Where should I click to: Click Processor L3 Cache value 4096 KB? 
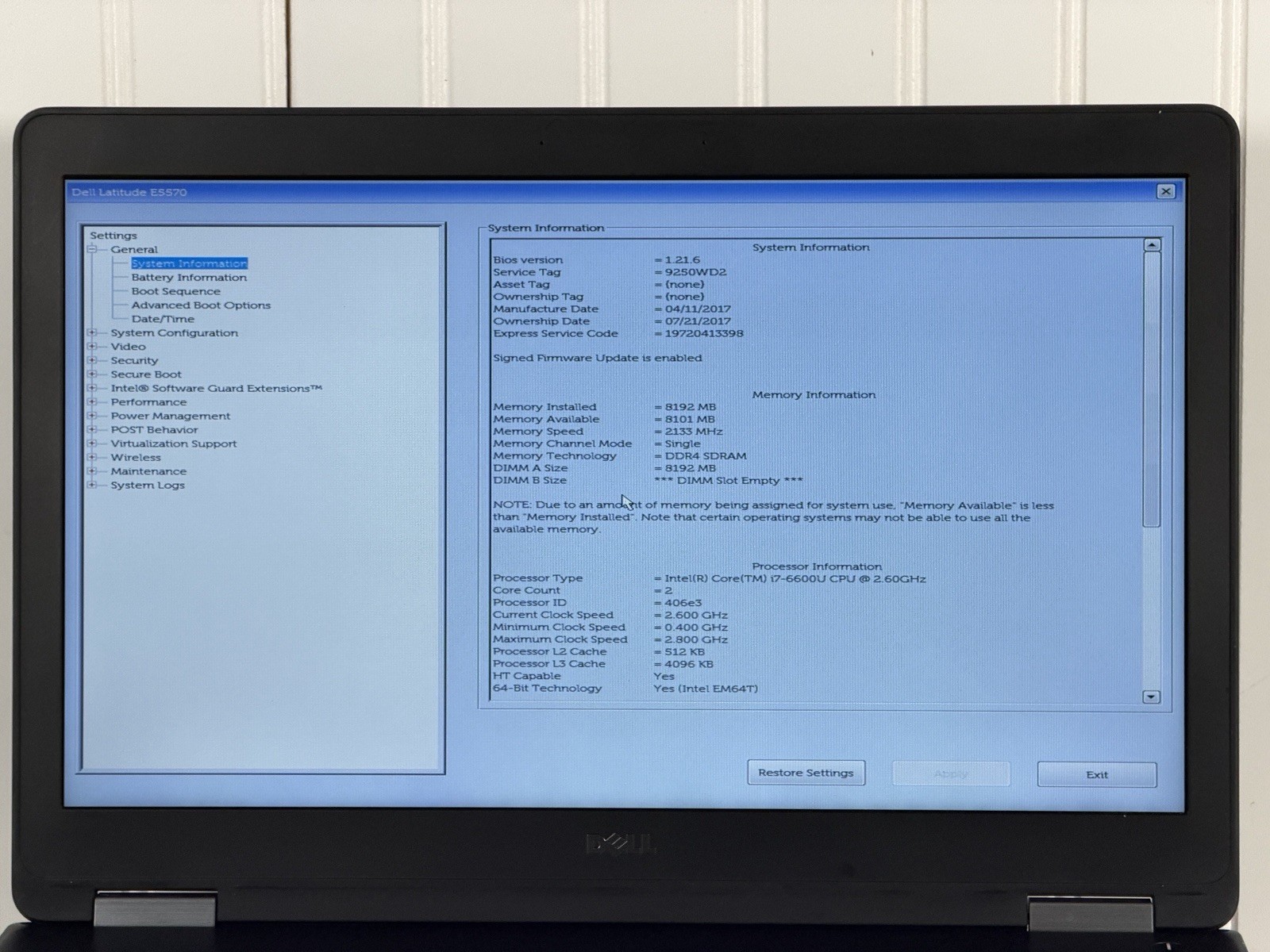[x=689, y=664]
